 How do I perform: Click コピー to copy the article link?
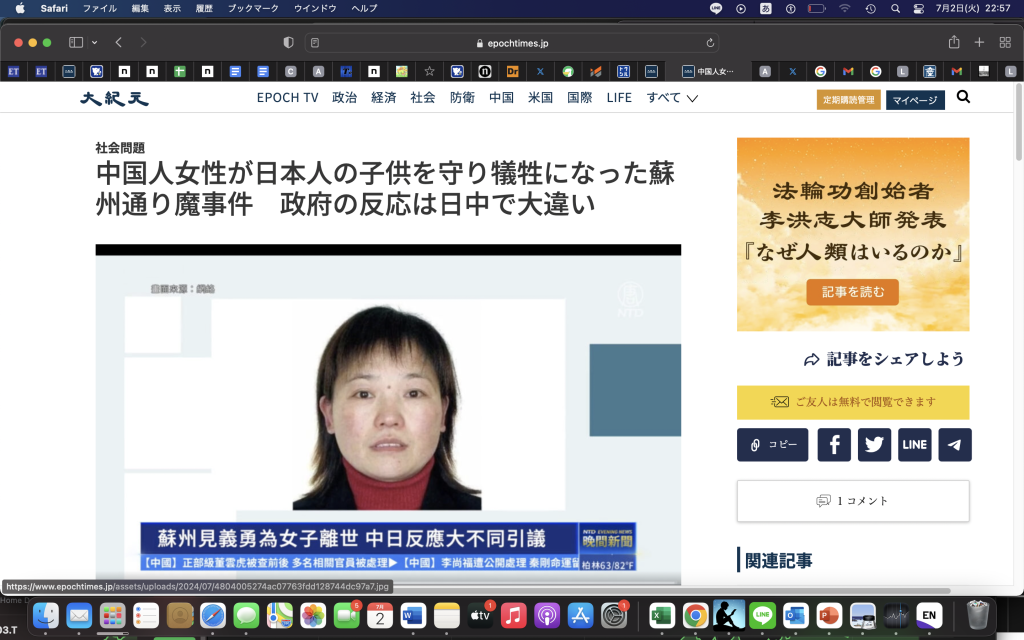[772, 444]
